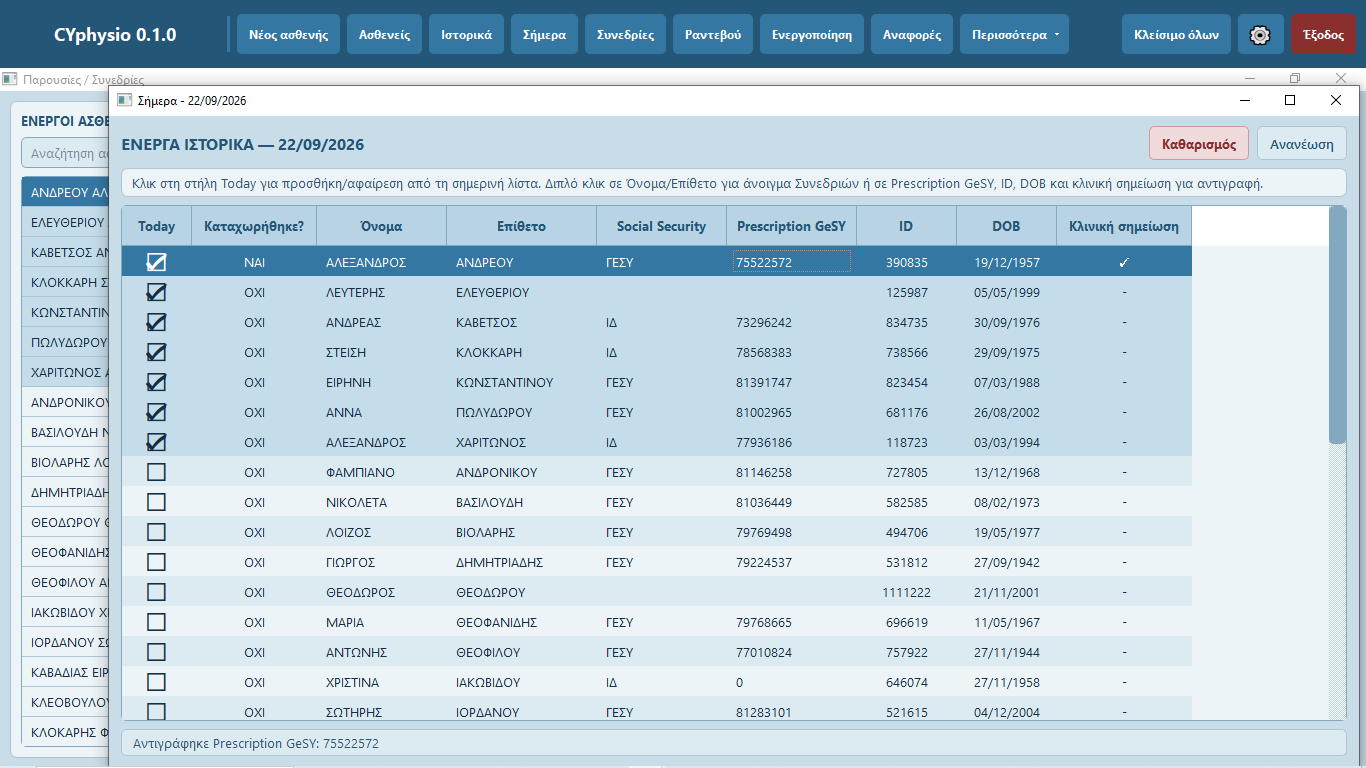
Task: Open the Ραντεβού section
Action: coord(713,34)
